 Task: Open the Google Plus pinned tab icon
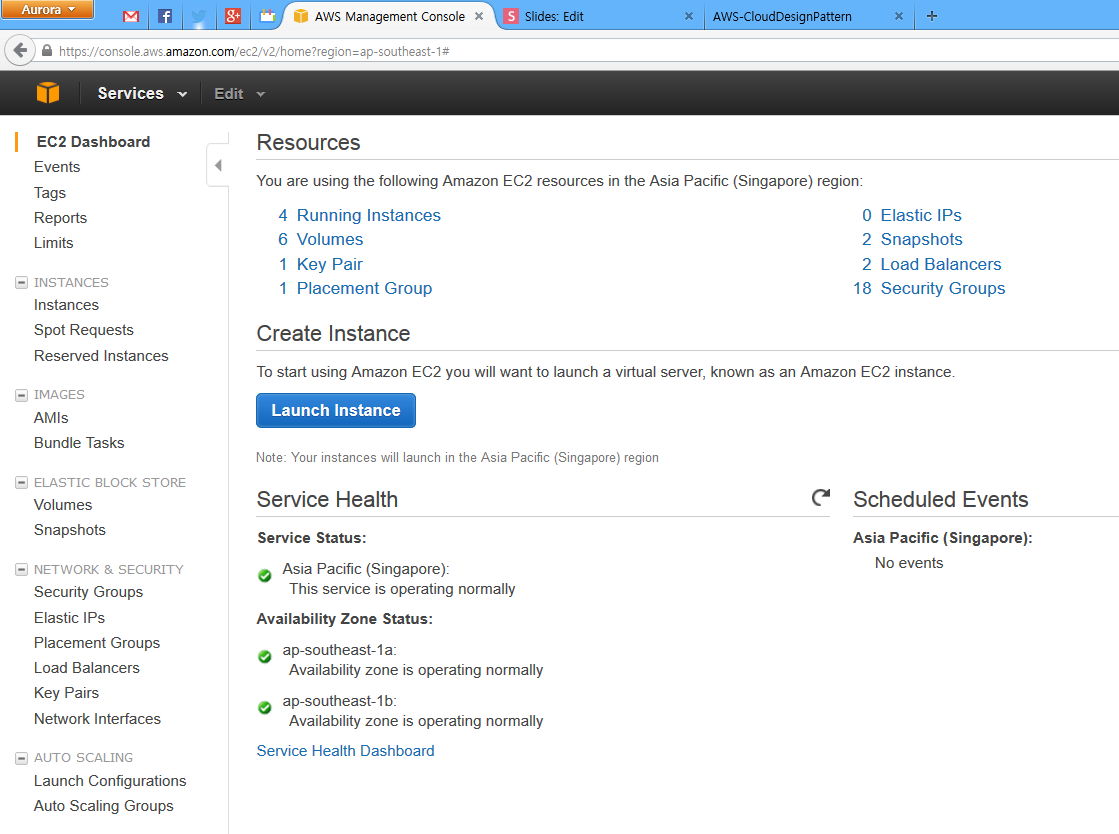[x=233, y=16]
